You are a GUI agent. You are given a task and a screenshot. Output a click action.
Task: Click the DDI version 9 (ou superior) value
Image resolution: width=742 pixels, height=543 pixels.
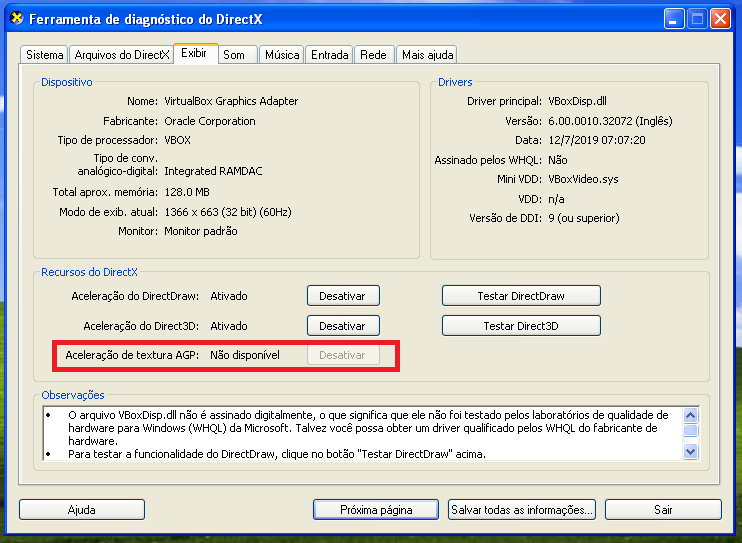pos(583,218)
